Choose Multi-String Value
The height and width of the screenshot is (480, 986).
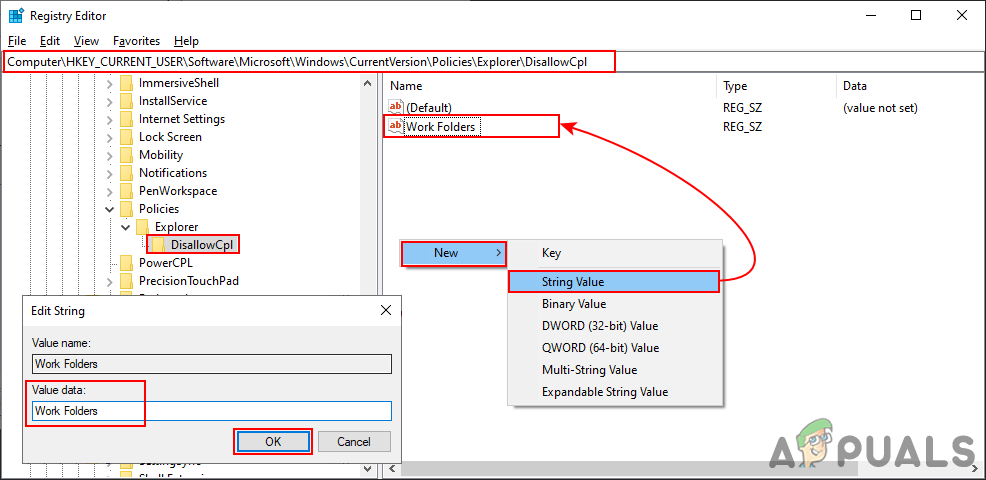tap(616, 370)
